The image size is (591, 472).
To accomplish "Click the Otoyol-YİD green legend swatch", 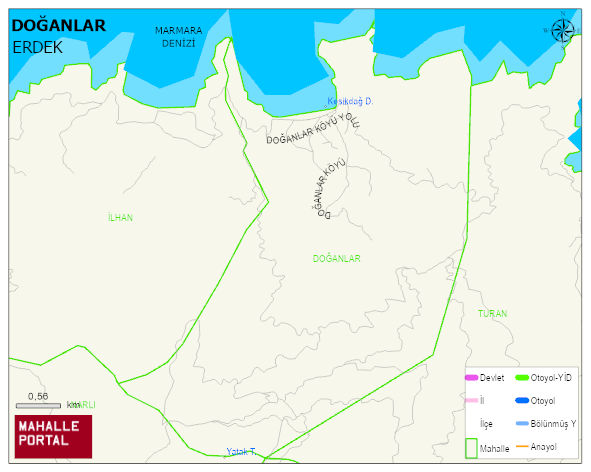I will 522,378.
